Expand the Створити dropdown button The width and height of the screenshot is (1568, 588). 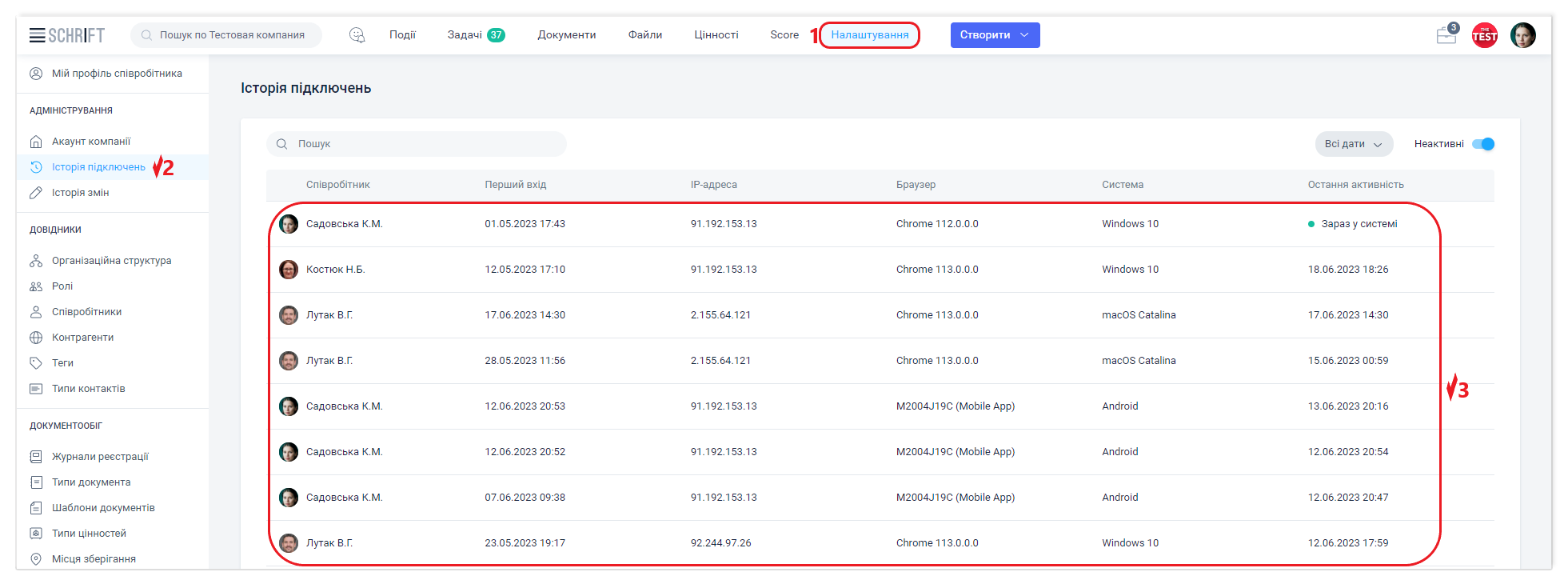[x=994, y=35]
